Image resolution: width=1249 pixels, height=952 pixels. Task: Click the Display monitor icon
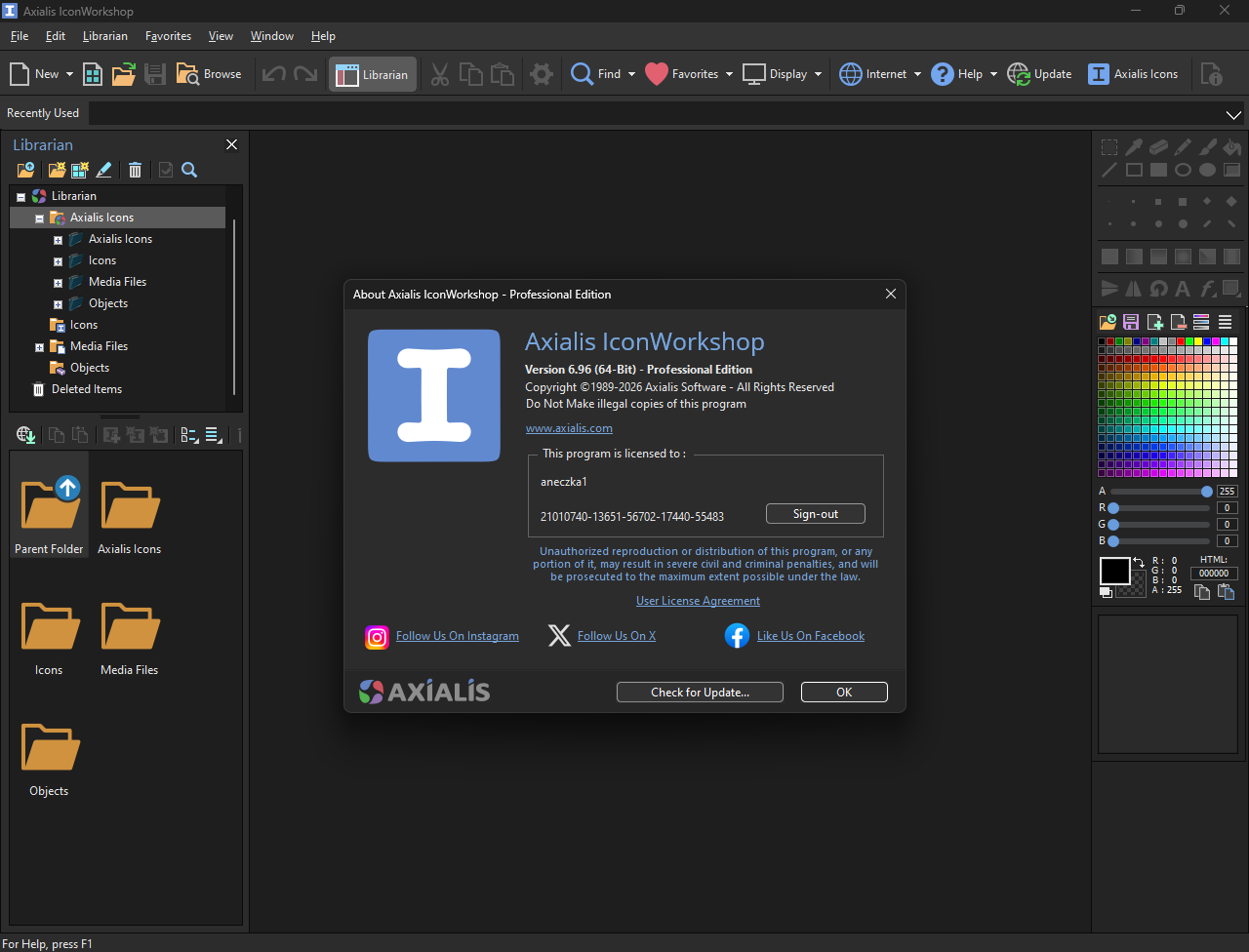point(754,74)
